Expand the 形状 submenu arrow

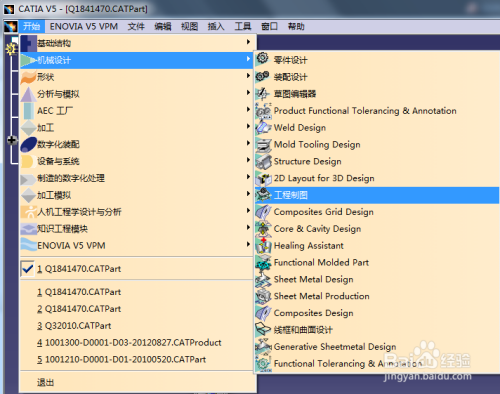(248, 76)
